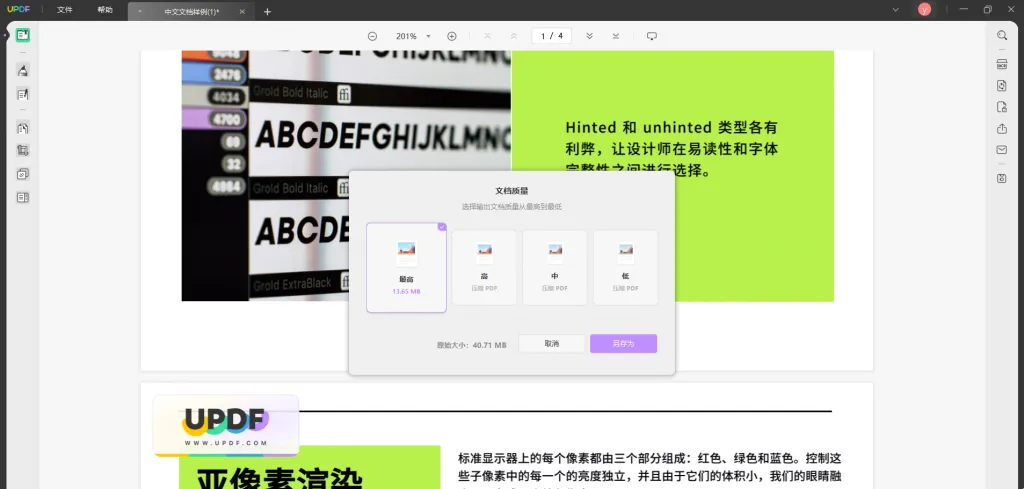Open the 帮助 menu
Viewport: 1024px width, 489px height.
105,10
